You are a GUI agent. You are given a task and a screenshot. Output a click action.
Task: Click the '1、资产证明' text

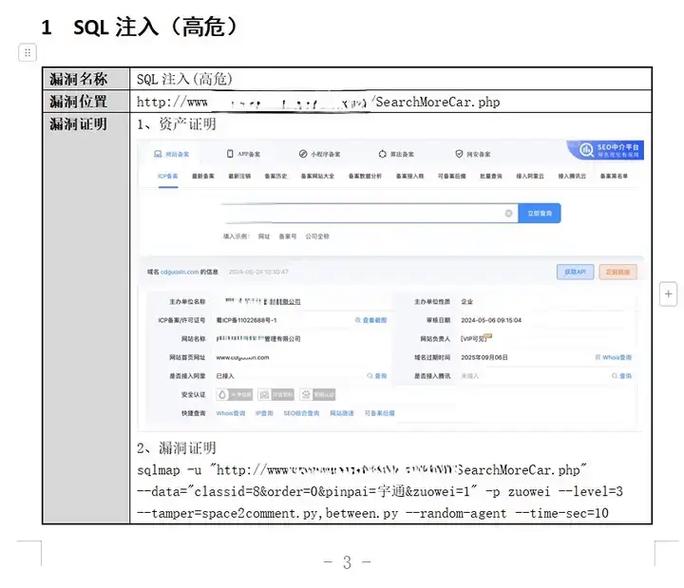pos(176,124)
